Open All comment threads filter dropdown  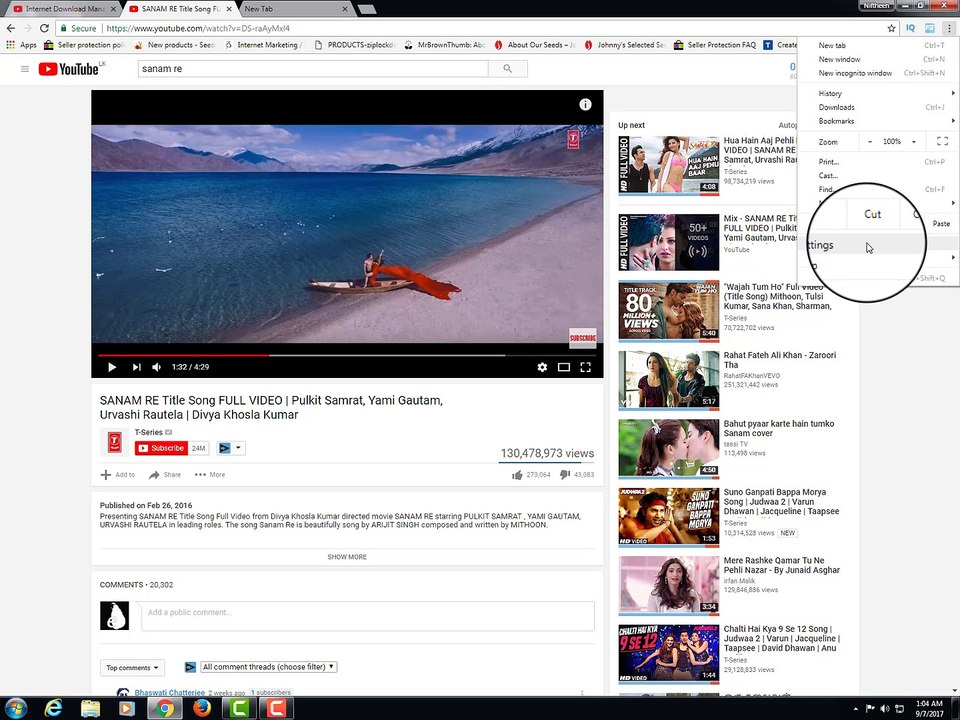tap(269, 667)
